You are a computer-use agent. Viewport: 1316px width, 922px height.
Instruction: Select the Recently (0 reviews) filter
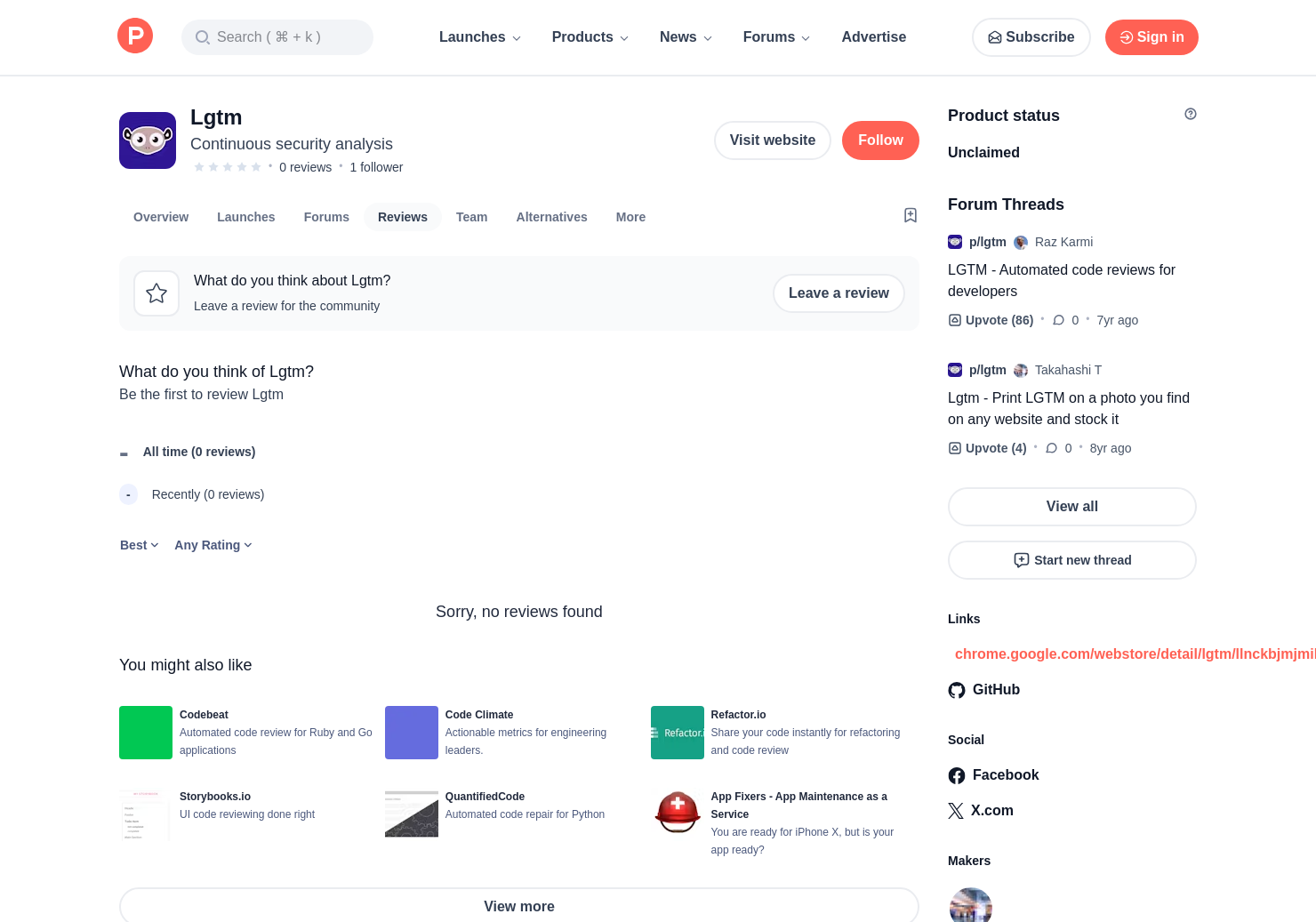pos(207,494)
